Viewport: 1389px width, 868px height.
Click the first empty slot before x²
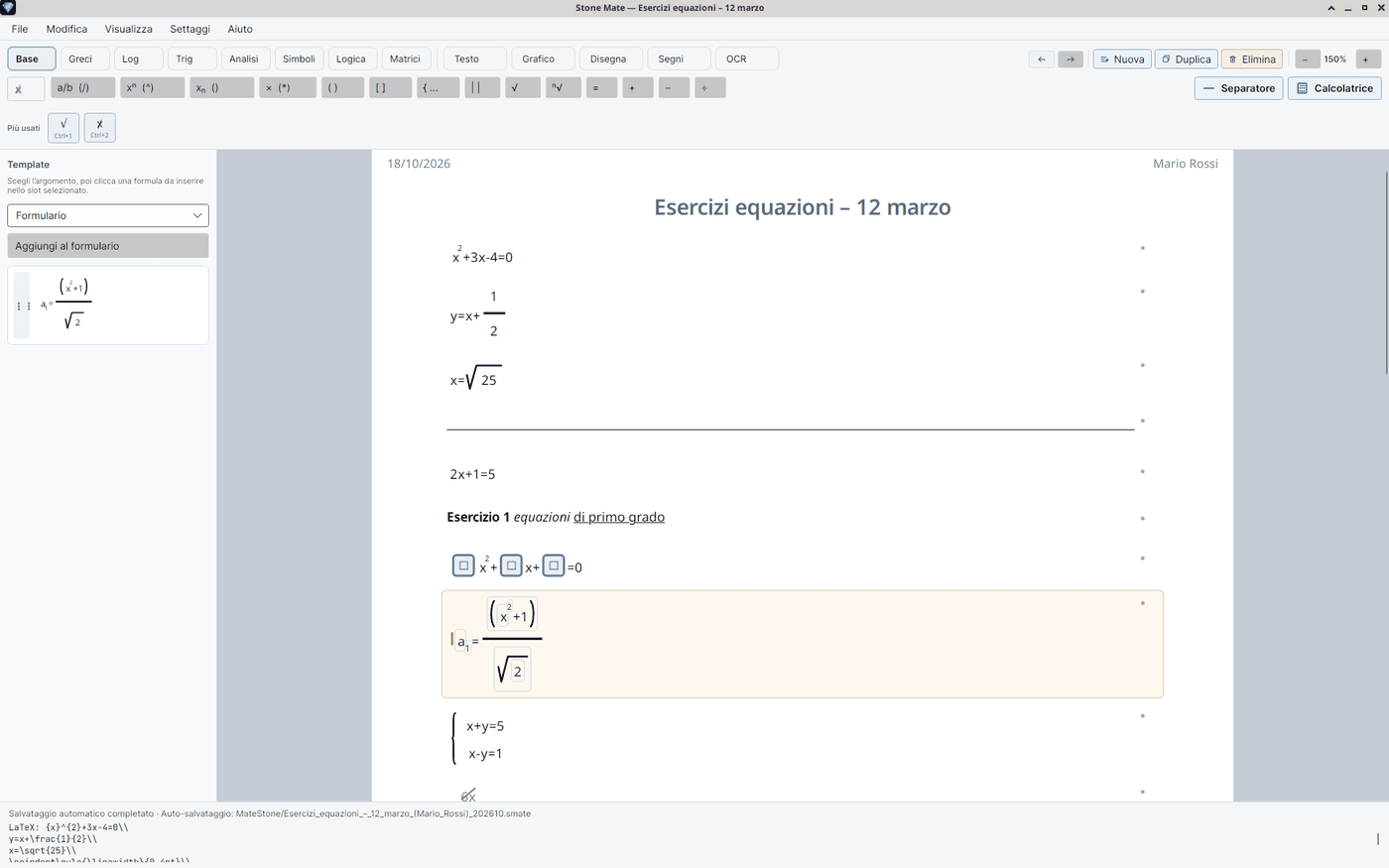[463, 565]
